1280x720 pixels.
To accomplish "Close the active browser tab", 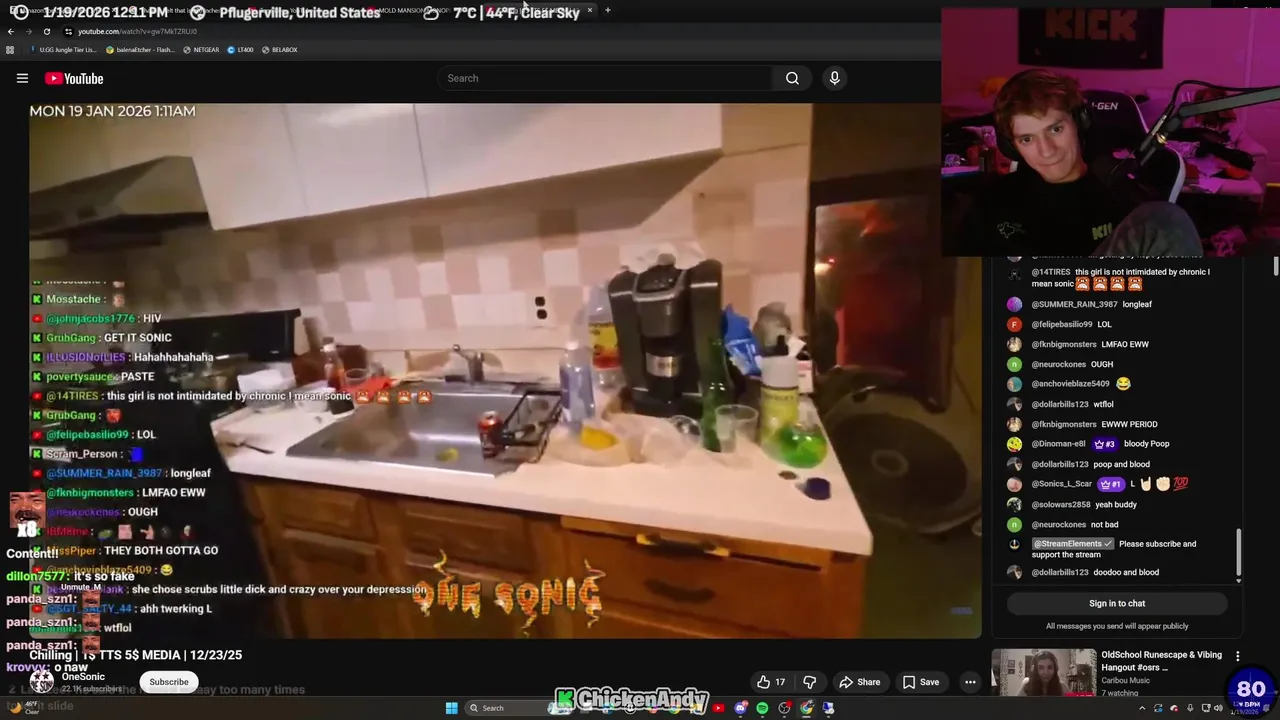I will point(589,10).
